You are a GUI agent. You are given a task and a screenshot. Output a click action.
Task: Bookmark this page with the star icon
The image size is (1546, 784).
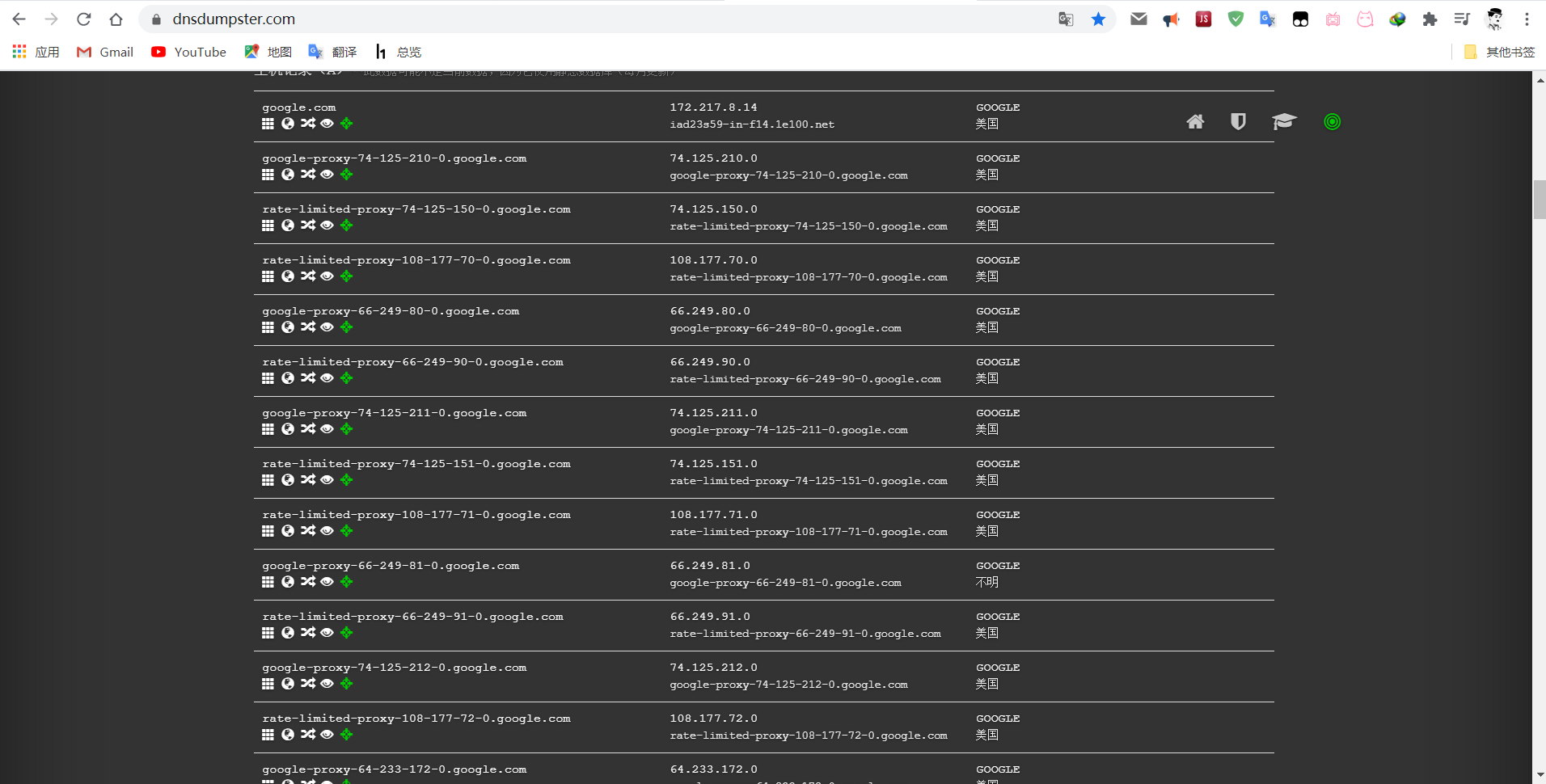[1098, 19]
